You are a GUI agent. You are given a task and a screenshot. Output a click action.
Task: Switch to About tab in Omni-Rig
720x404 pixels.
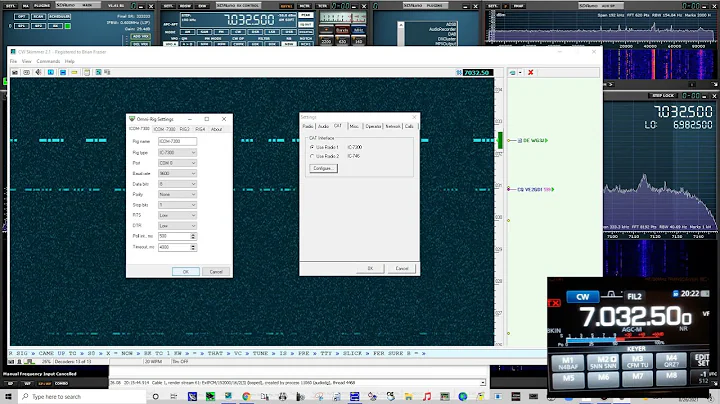pos(216,129)
